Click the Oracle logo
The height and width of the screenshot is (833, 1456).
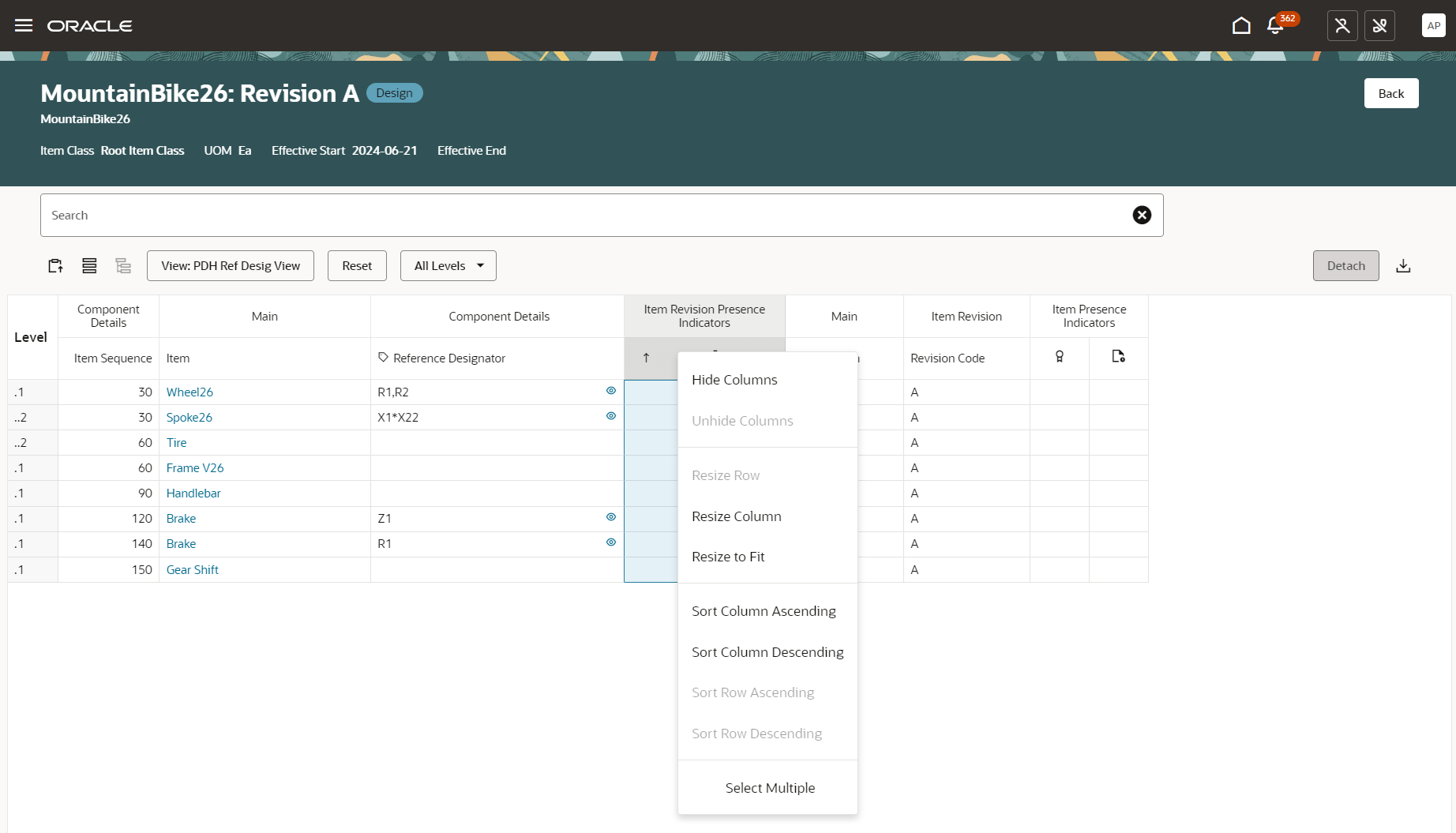(89, 26)
